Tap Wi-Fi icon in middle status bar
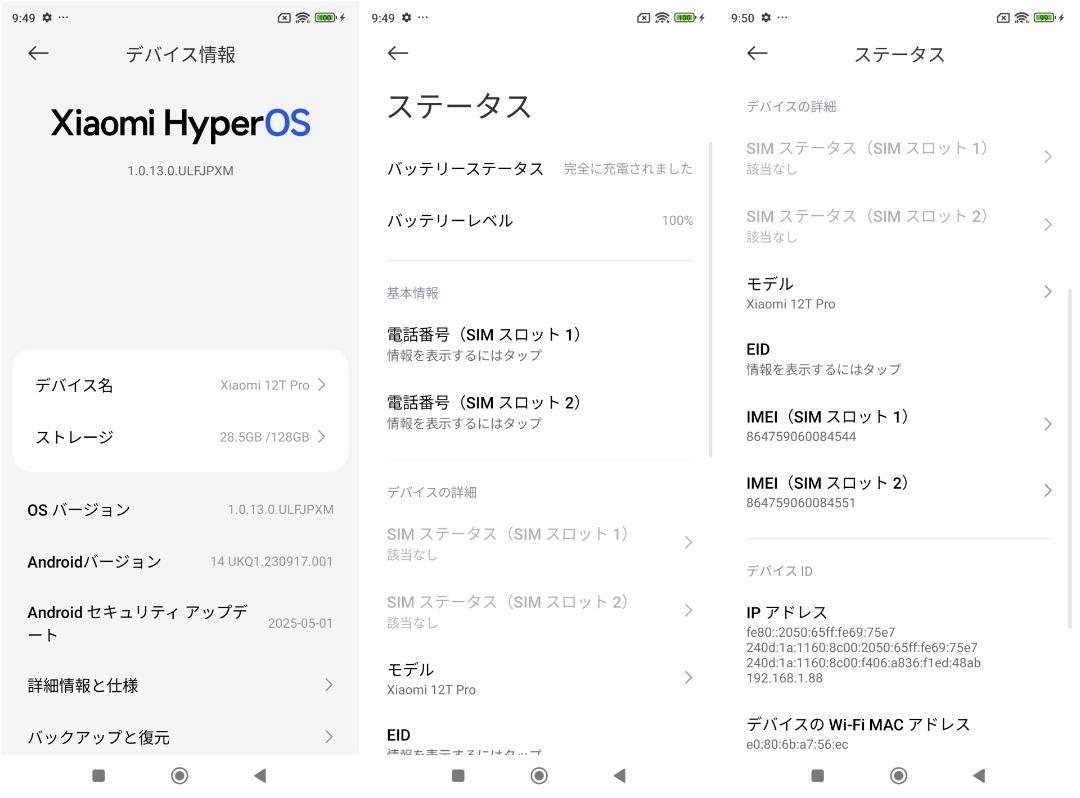1080x798 pixels. pos(662,18)
